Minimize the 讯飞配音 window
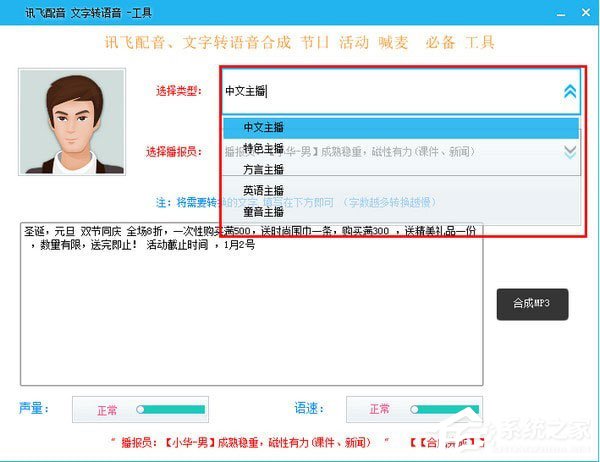 point(561,13)
